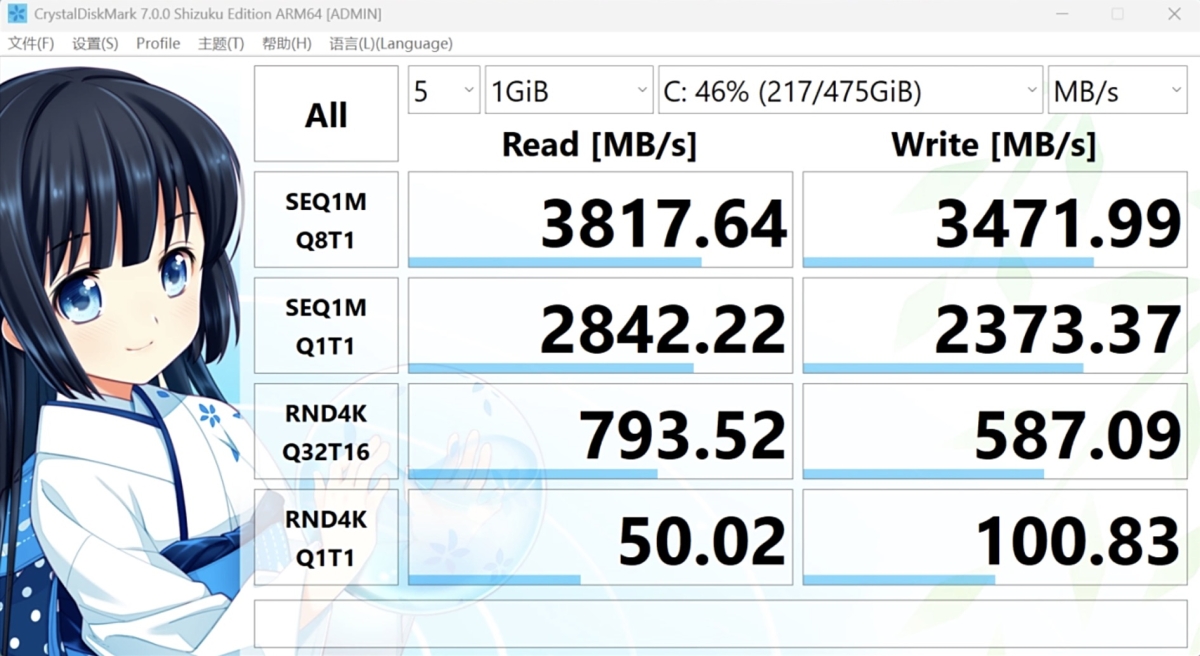Click the Read [MB/s] column header

pos(599,145)
